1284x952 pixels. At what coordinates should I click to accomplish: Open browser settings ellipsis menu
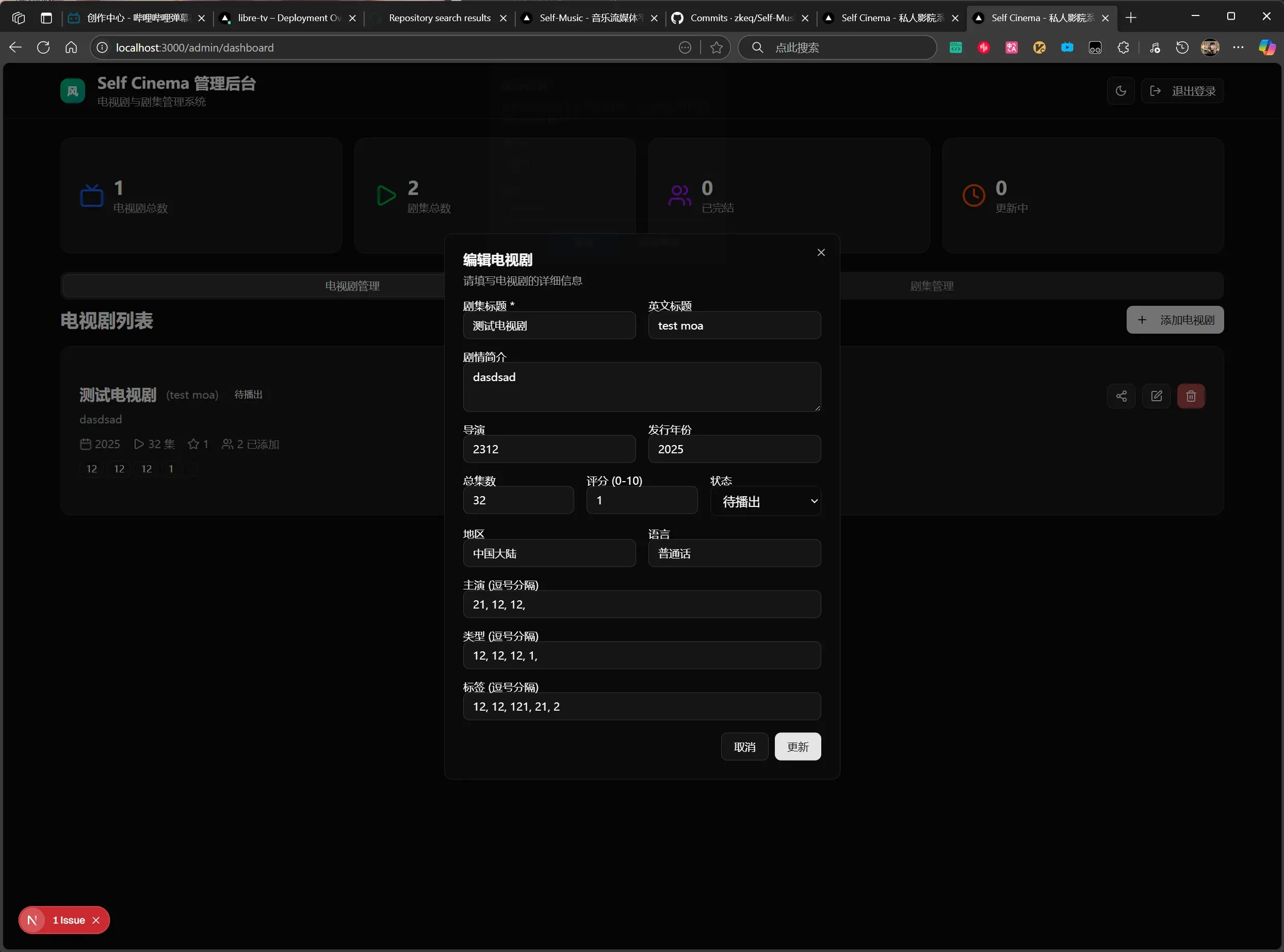1238,48
